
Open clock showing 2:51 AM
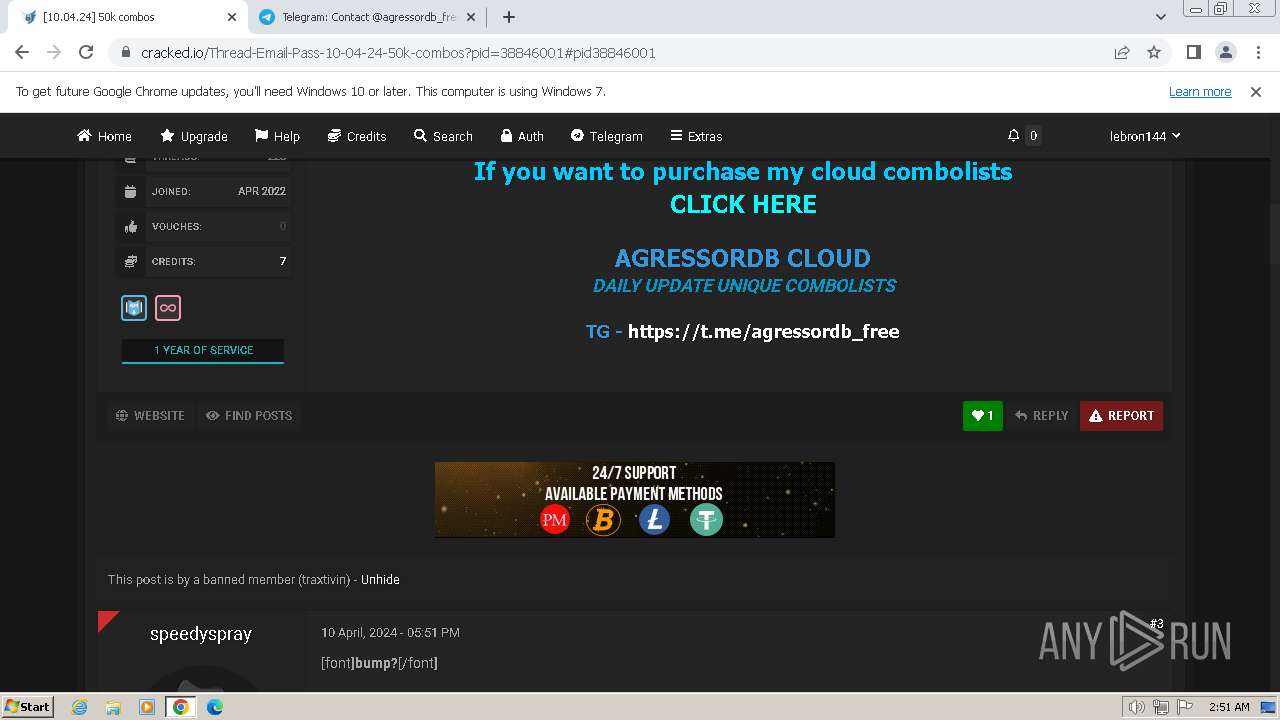tap(1229, 707)
